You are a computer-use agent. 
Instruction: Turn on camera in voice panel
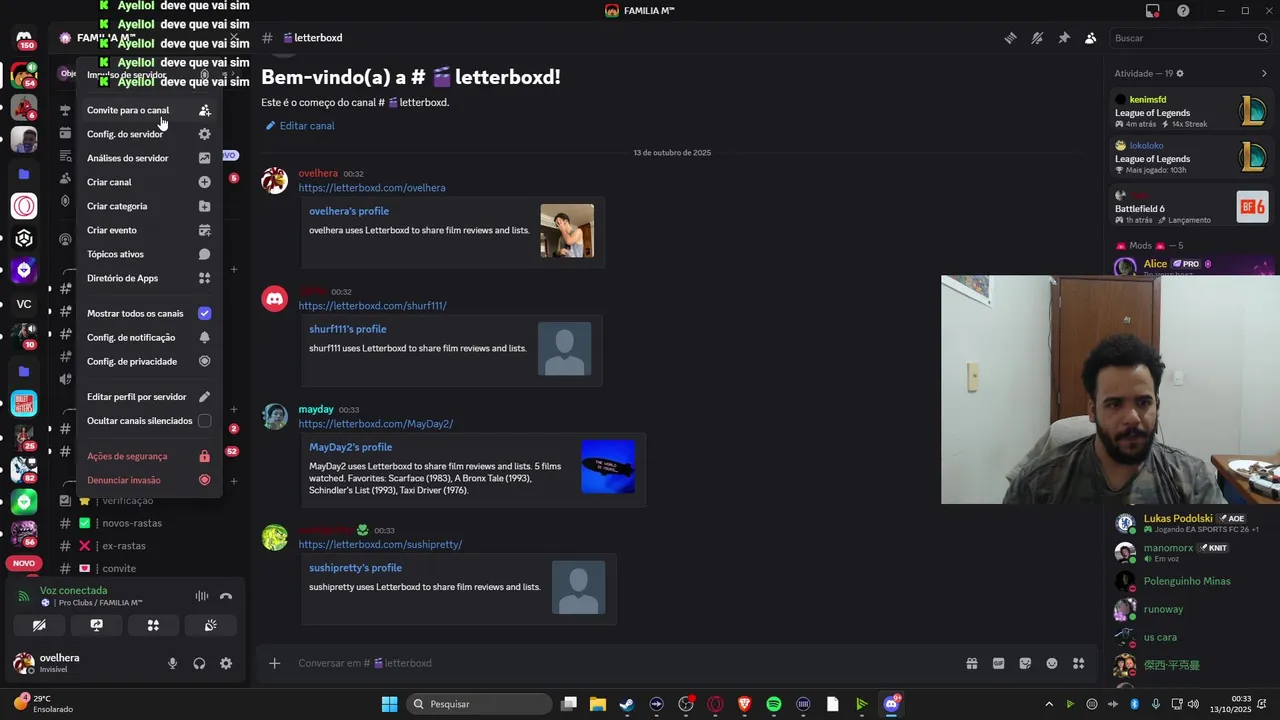click(39, 625)
